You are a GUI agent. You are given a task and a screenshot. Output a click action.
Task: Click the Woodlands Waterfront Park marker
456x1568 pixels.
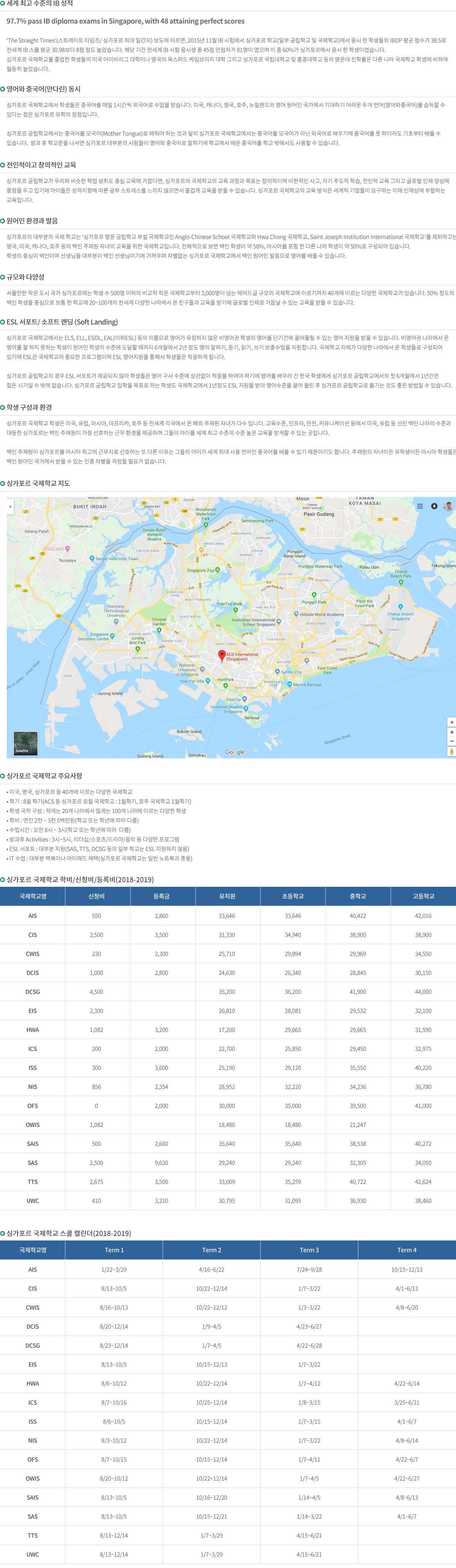206,524
